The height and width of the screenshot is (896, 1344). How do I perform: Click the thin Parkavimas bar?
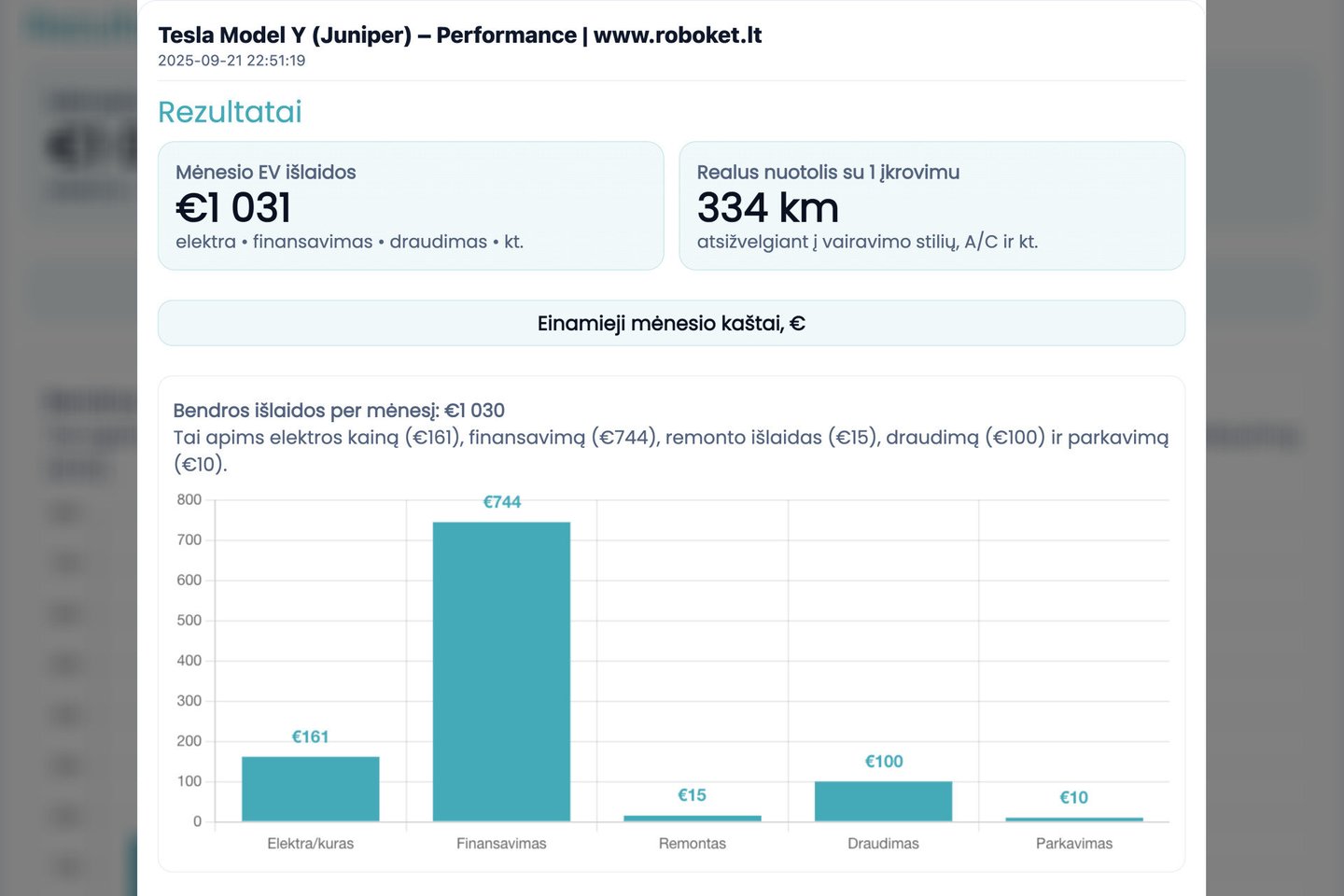pyautogui.click(x=1073, y=819)
